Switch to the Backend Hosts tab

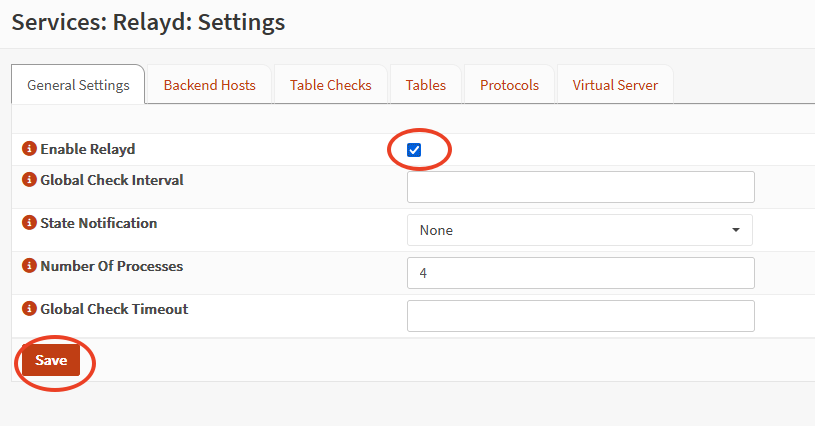click(x=209, y=85)
